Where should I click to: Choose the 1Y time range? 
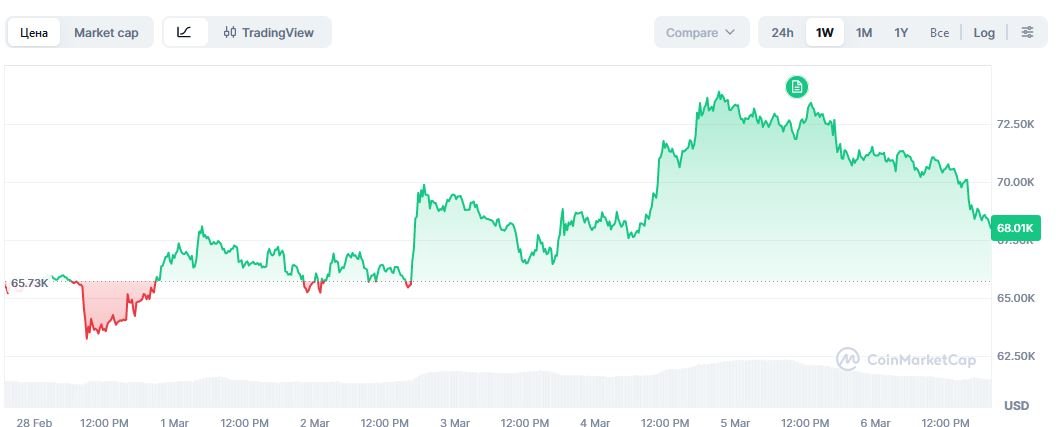pos(901,32)
